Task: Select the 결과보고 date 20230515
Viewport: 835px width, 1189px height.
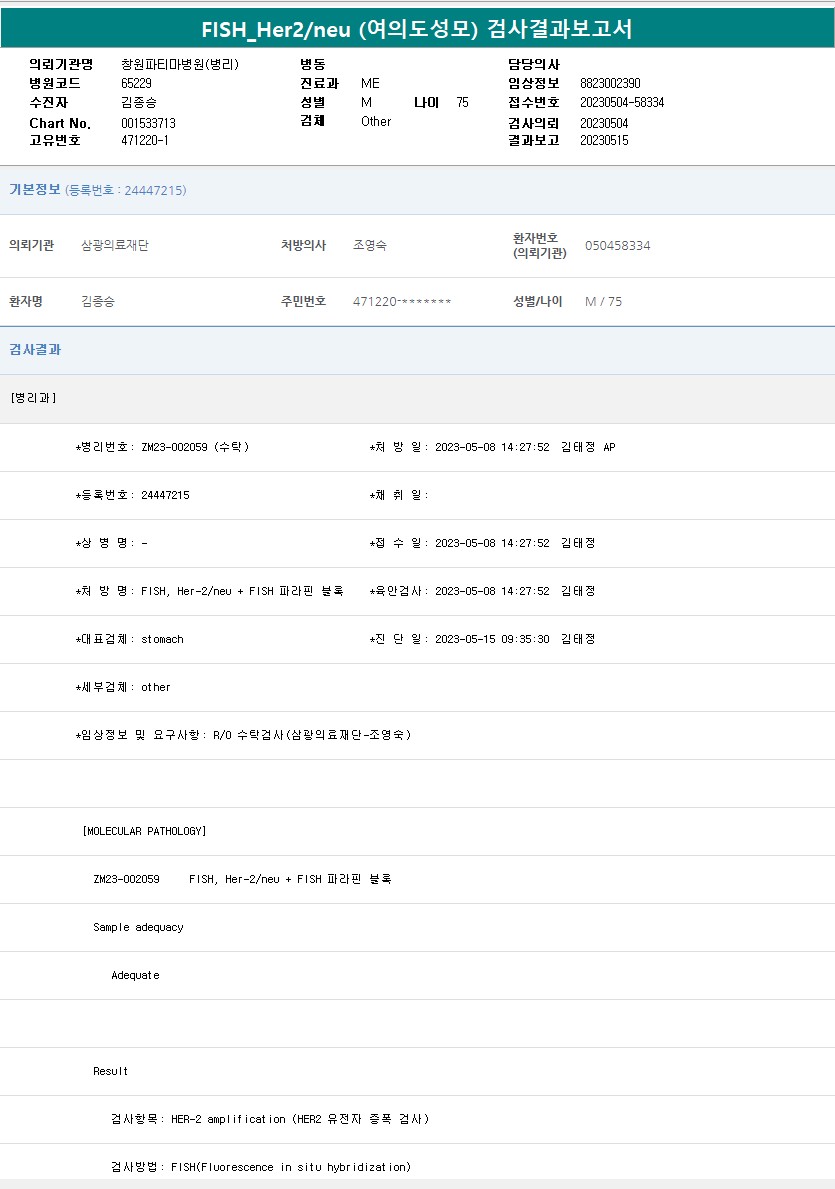Action: [x=604, y=140]
